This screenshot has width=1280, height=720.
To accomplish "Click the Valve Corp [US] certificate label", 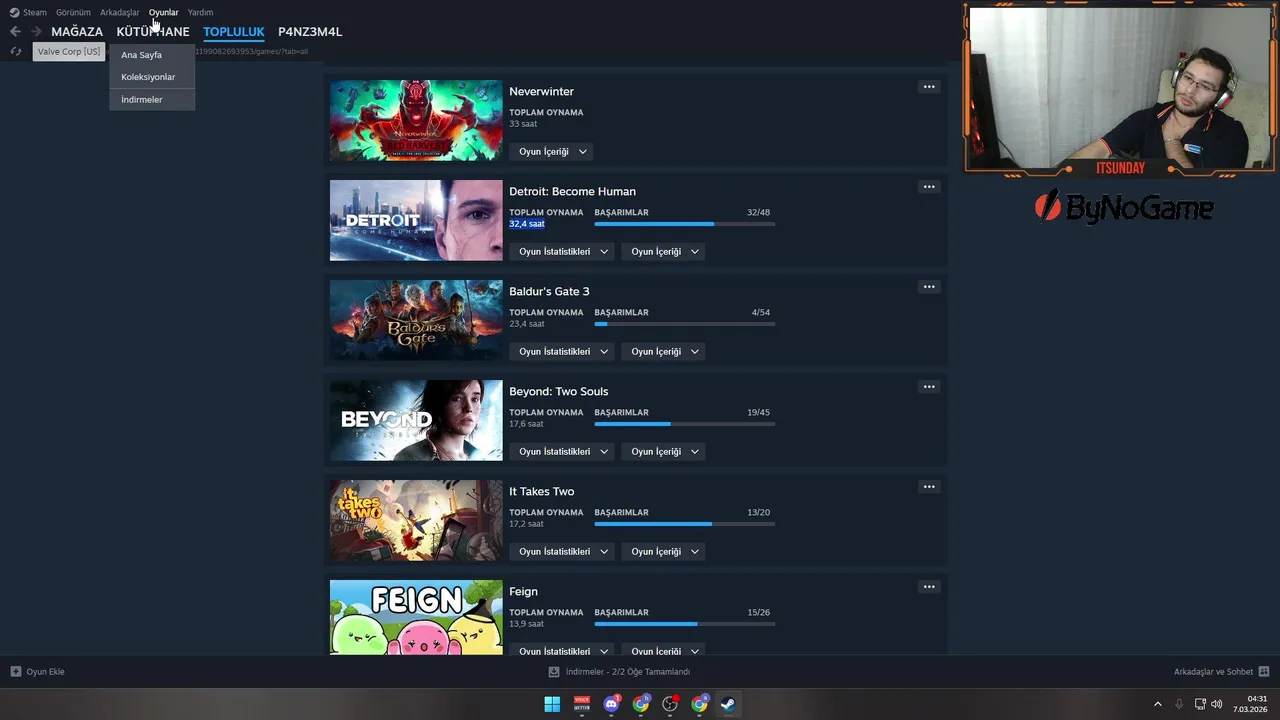I will coord(69,51).
